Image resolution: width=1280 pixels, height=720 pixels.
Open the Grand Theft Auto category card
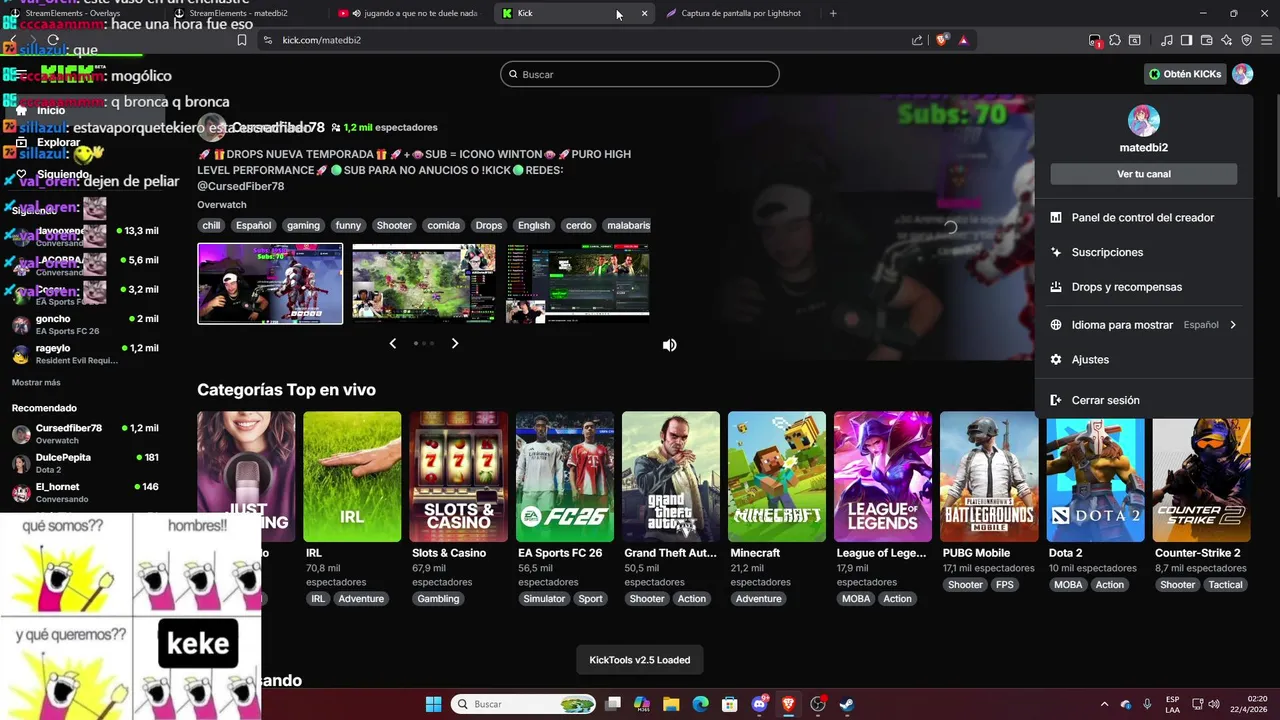click(671, 477)
